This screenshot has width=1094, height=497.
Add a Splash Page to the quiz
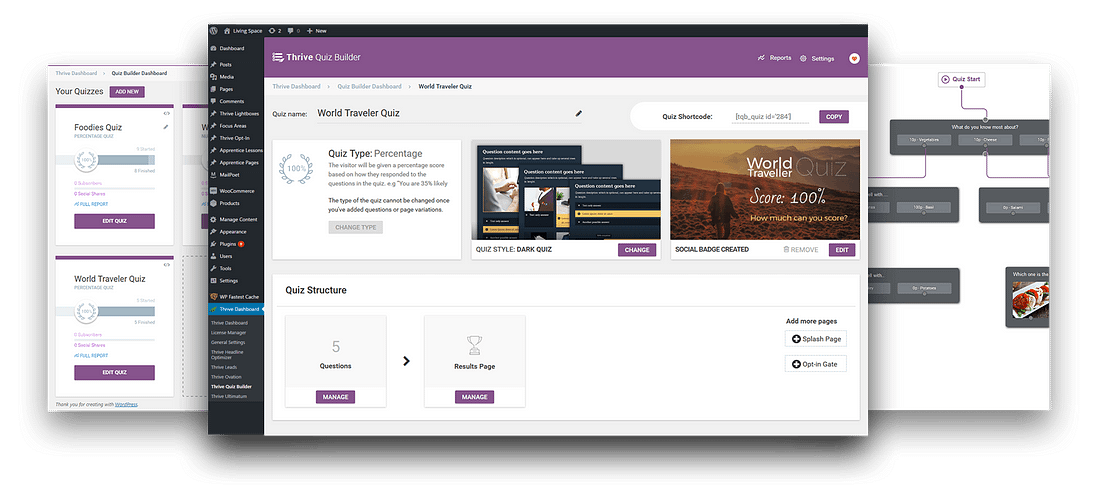tap(816, 339)
